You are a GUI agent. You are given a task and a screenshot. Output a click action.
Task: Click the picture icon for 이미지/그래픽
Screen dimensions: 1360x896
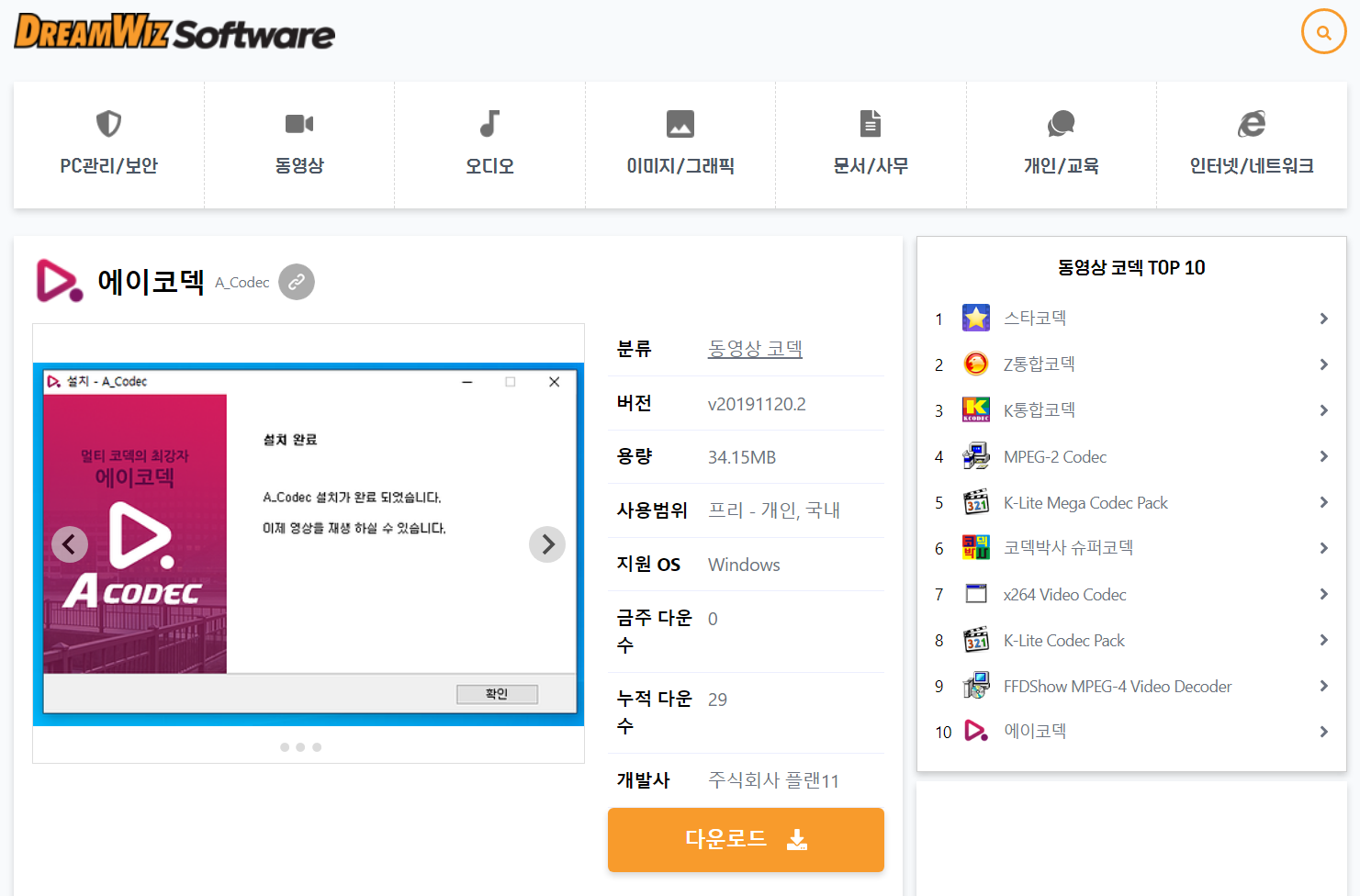click(680, 123)
